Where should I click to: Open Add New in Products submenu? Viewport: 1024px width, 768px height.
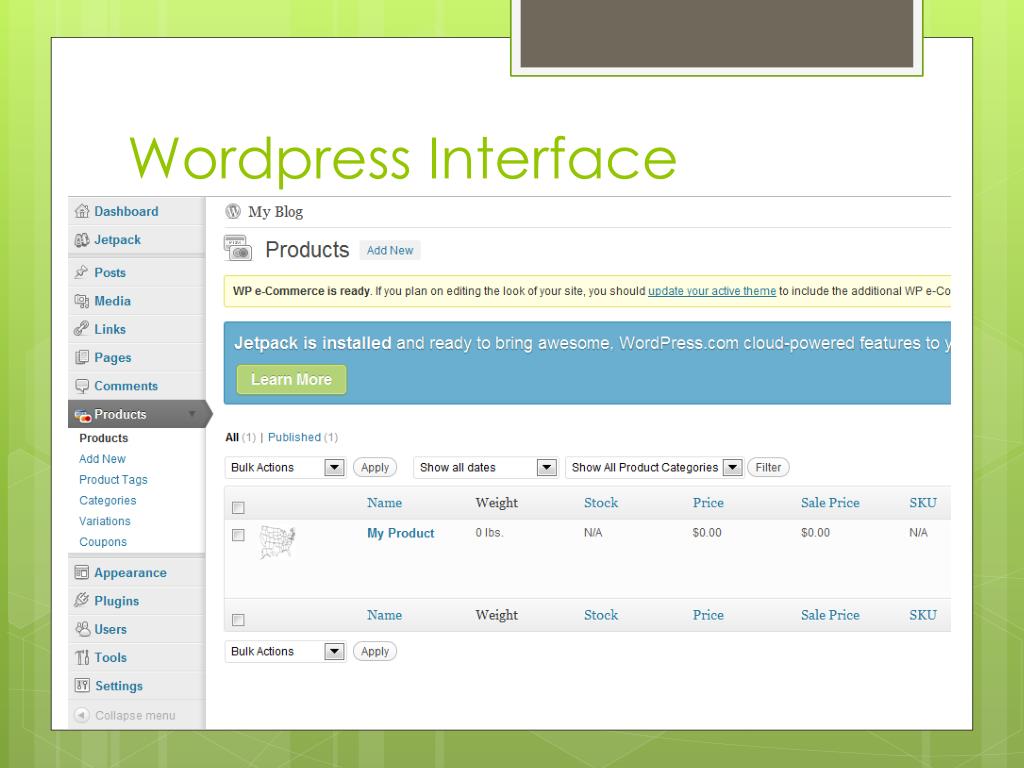pyautogui.click(x=103, y=459)
